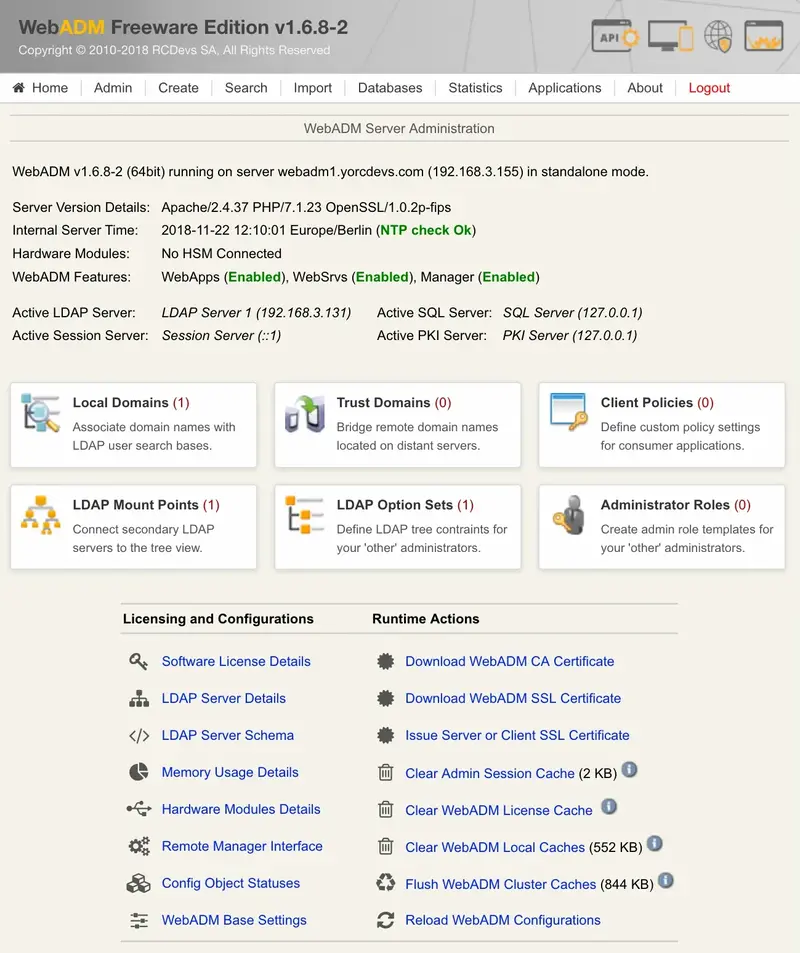This screenshot has width=800, height=953.
Task: Click the trash icon beside Clear Admin Session Cache
Action: [385, 772]
